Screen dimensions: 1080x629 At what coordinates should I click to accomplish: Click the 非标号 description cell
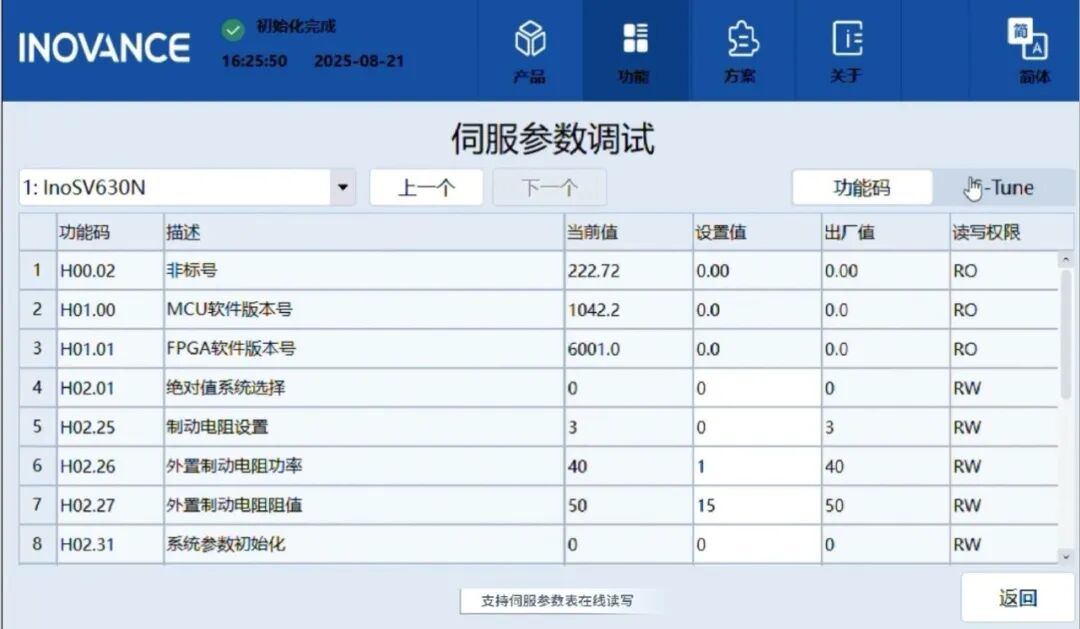(x=364, y=271)
